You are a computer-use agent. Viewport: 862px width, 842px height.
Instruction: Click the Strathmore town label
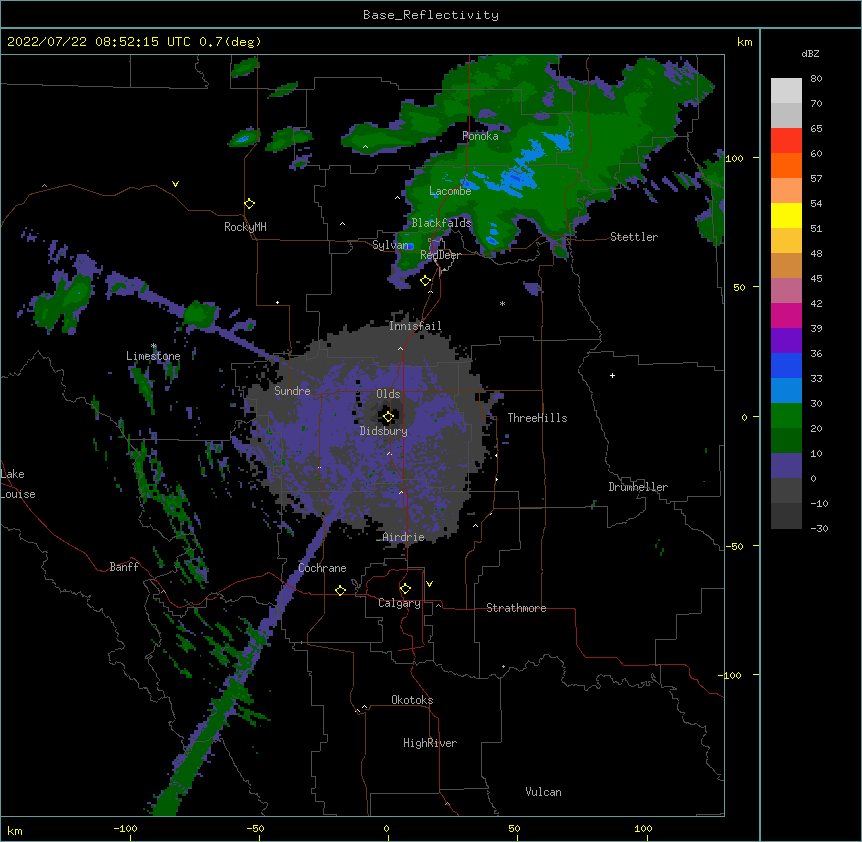[x=516, y=608]
